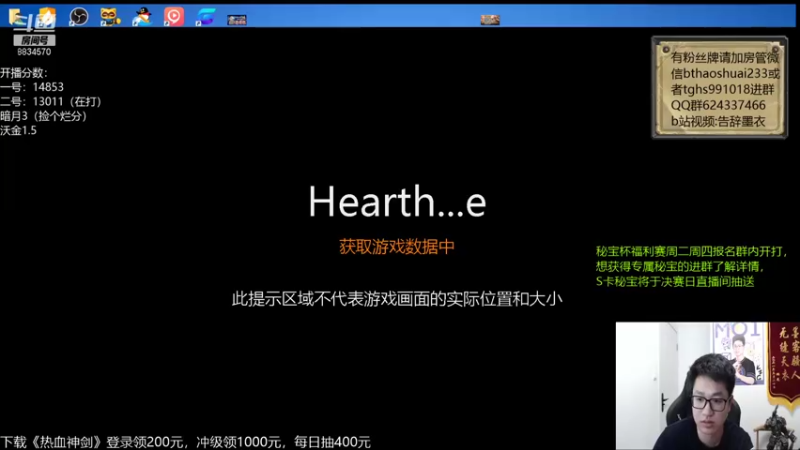This screenshot has height=450, width=800.
Task: Open the orange flame folder shortcut
Action: pos(46,16)
